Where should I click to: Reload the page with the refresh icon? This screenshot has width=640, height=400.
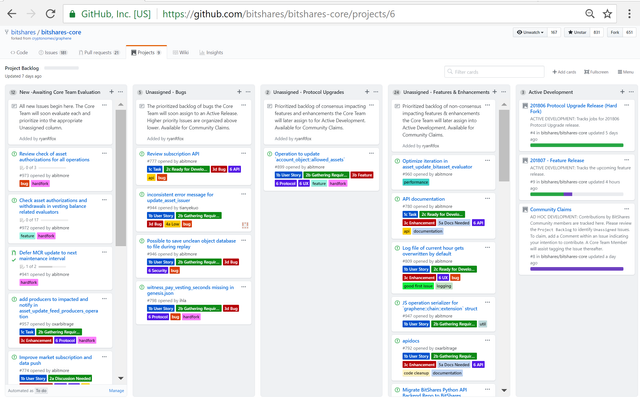(x=50, y=14)
